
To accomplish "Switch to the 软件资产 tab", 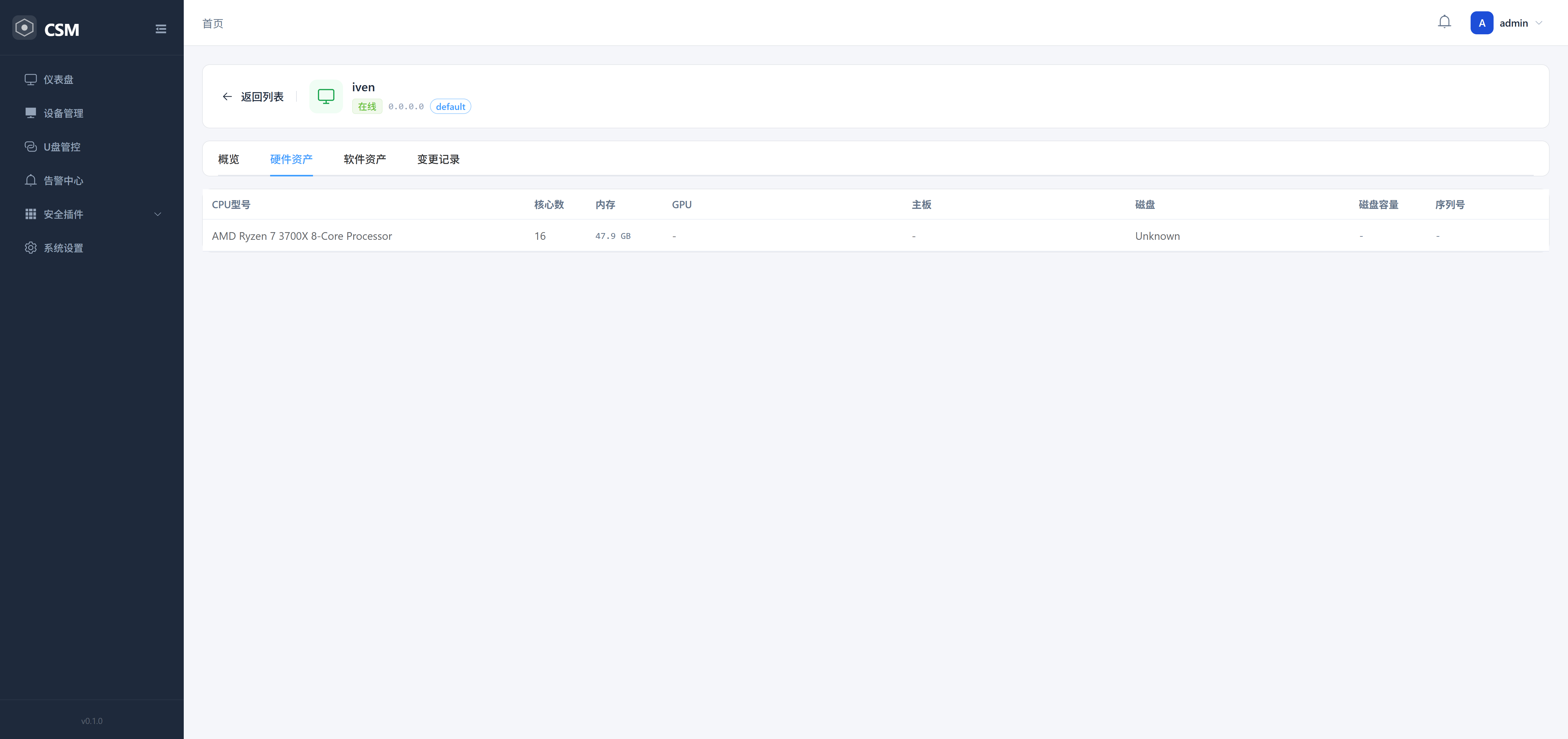I will tap(365, 160).
